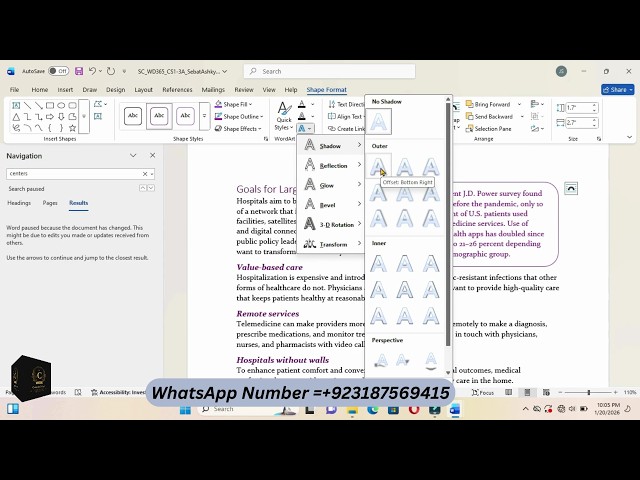Open the 3-D Rotation submenu
This screenshot has height=480, width=640.
click(331, 224)
